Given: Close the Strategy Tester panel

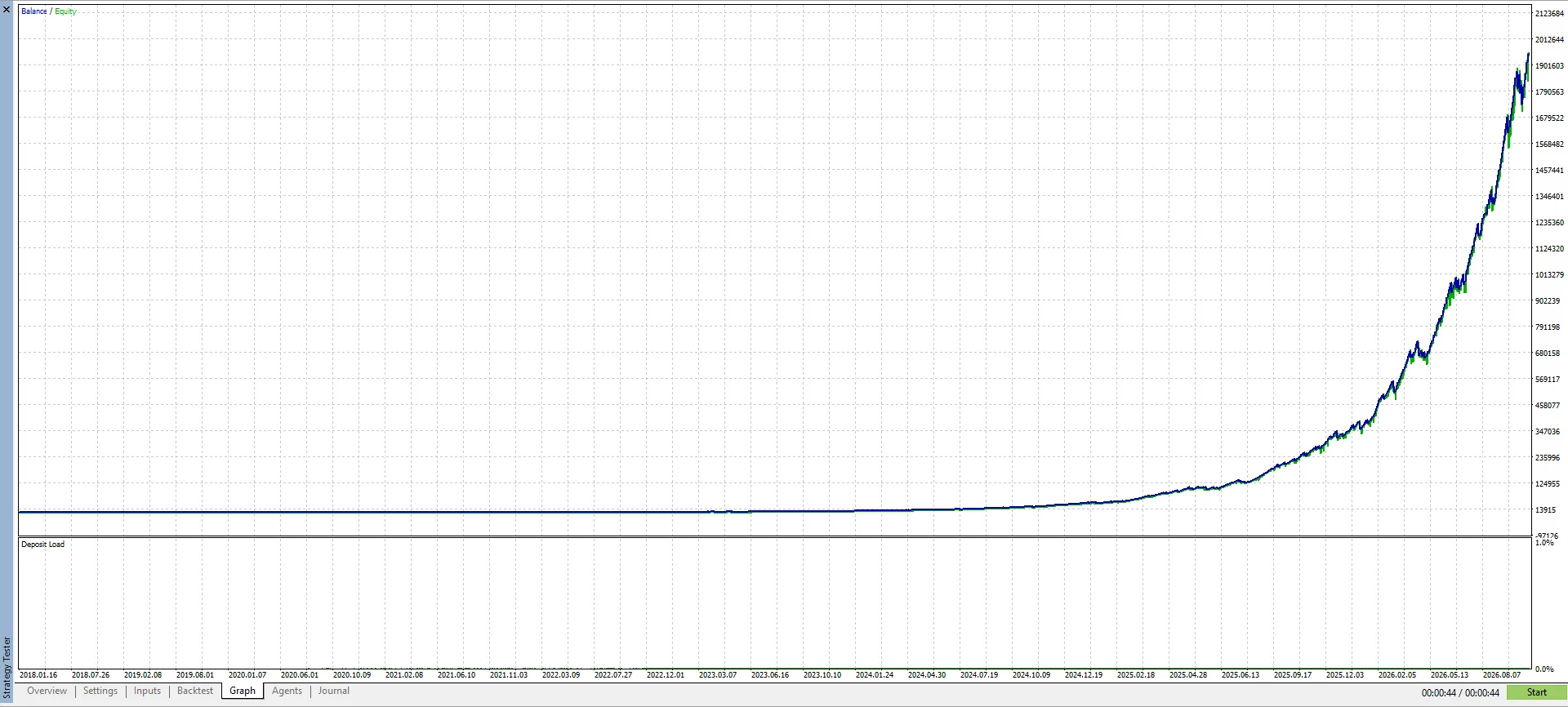Looking at the screenshot, I should pos(7,9).
